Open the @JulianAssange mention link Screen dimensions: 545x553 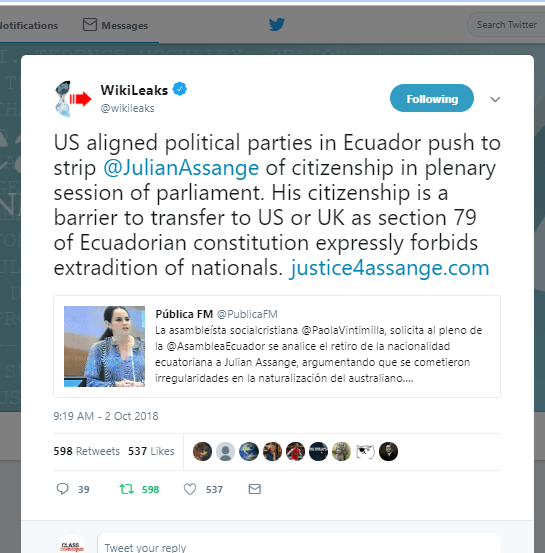181,168
